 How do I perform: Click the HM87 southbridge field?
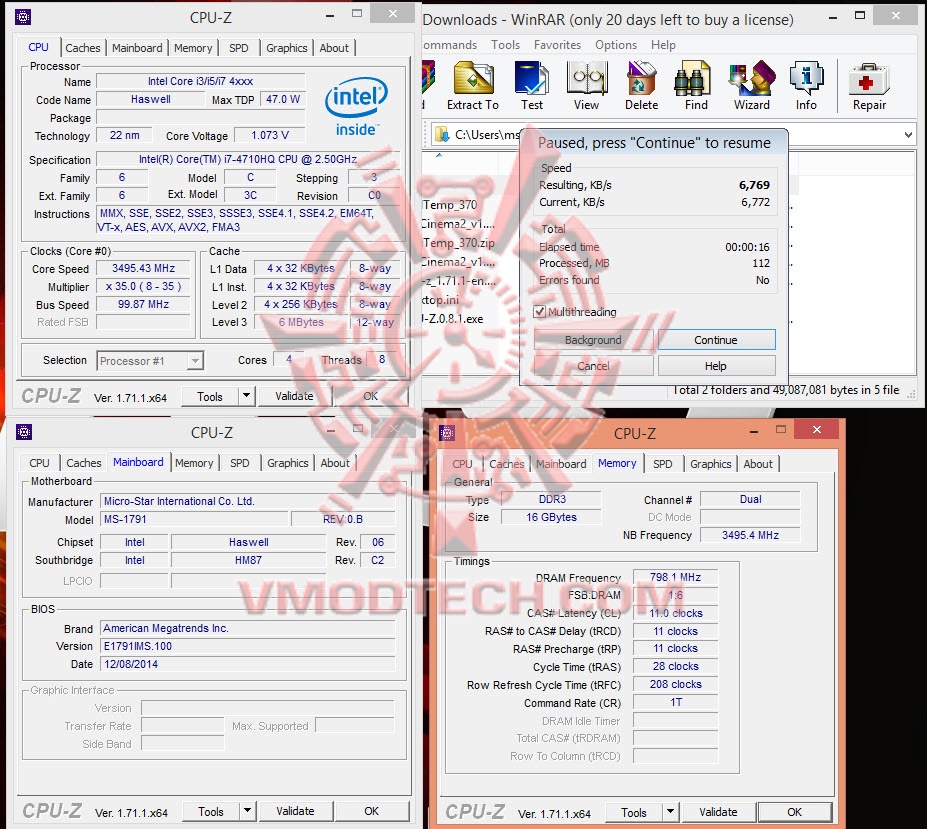(x=248, y=560)
